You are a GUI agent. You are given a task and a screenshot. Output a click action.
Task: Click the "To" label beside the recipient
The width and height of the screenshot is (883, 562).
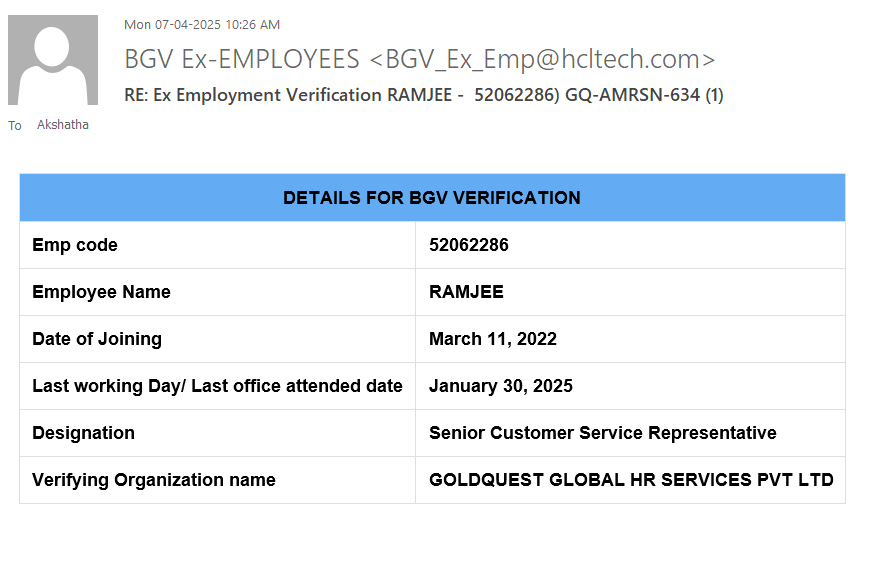pyautogui.click(x=15, y=126)
